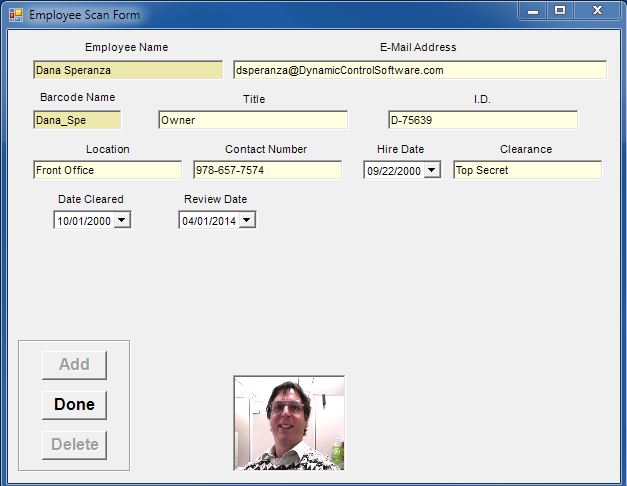Click the Done button
The image size is (627, 486).
click(x=74, y=405)
